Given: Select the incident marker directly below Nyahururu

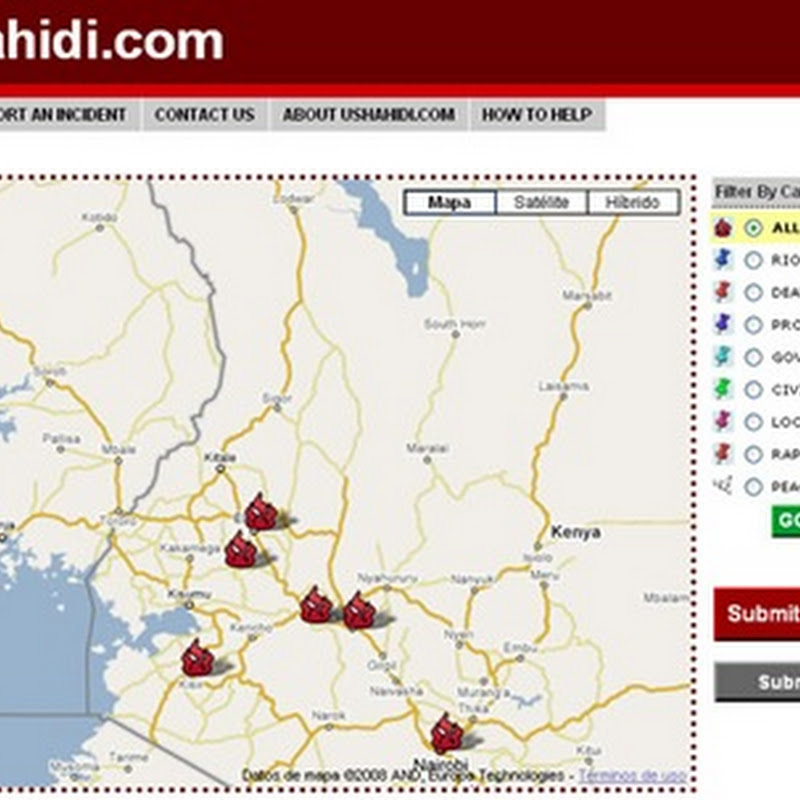Looking at the screenshot, I should (x=359, y=611).
